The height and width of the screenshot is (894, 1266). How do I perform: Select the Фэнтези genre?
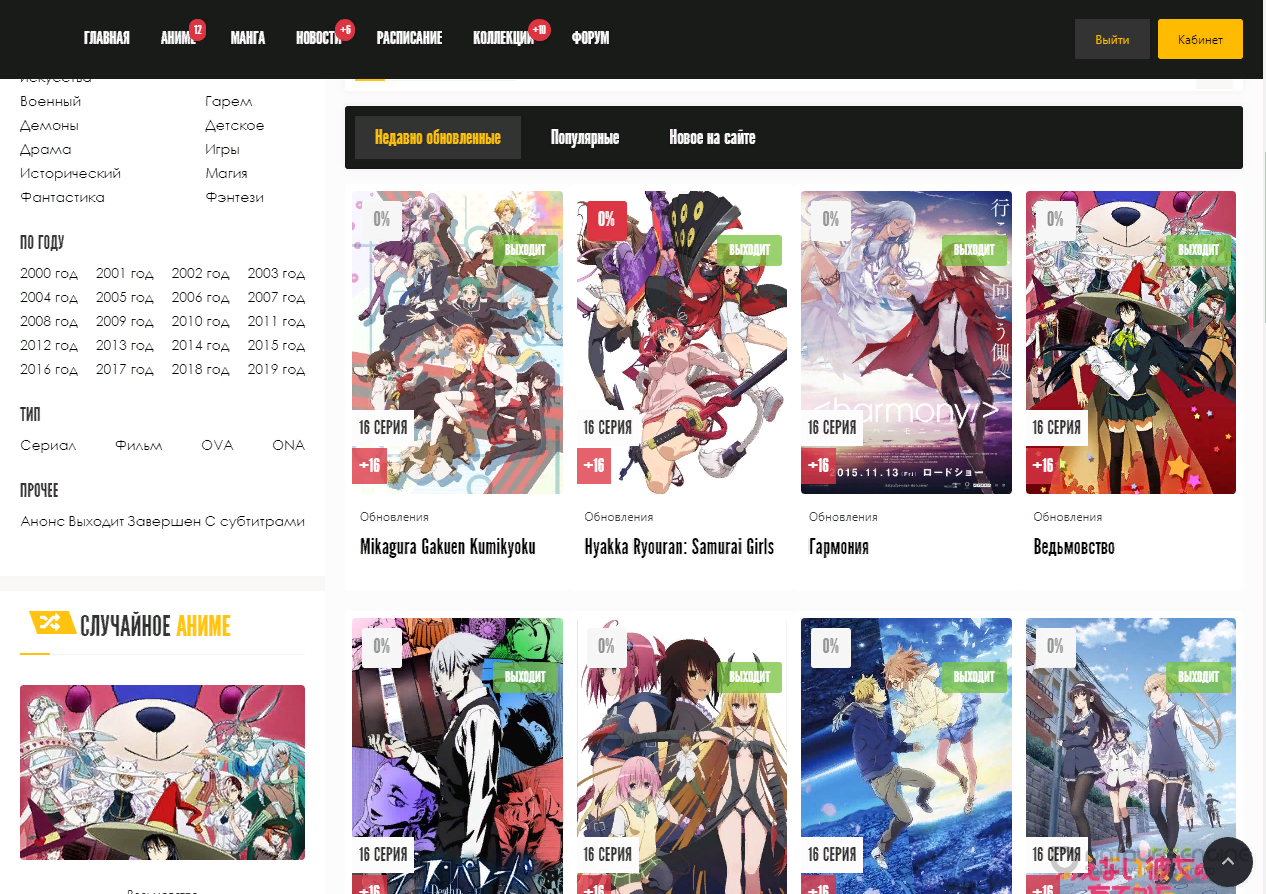pyautogui.click(x=235, y=197)
